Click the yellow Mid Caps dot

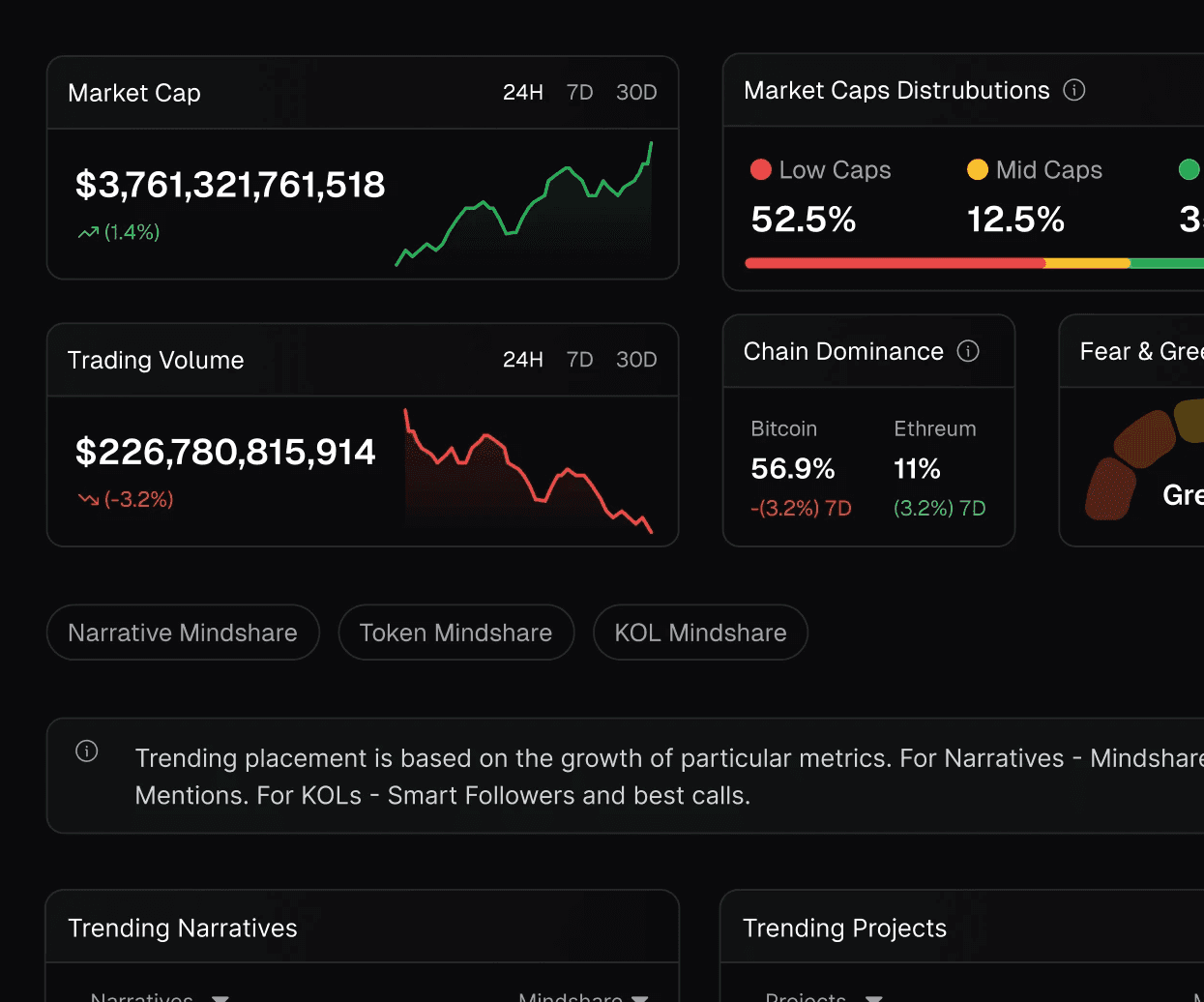[x=978, y=169]
